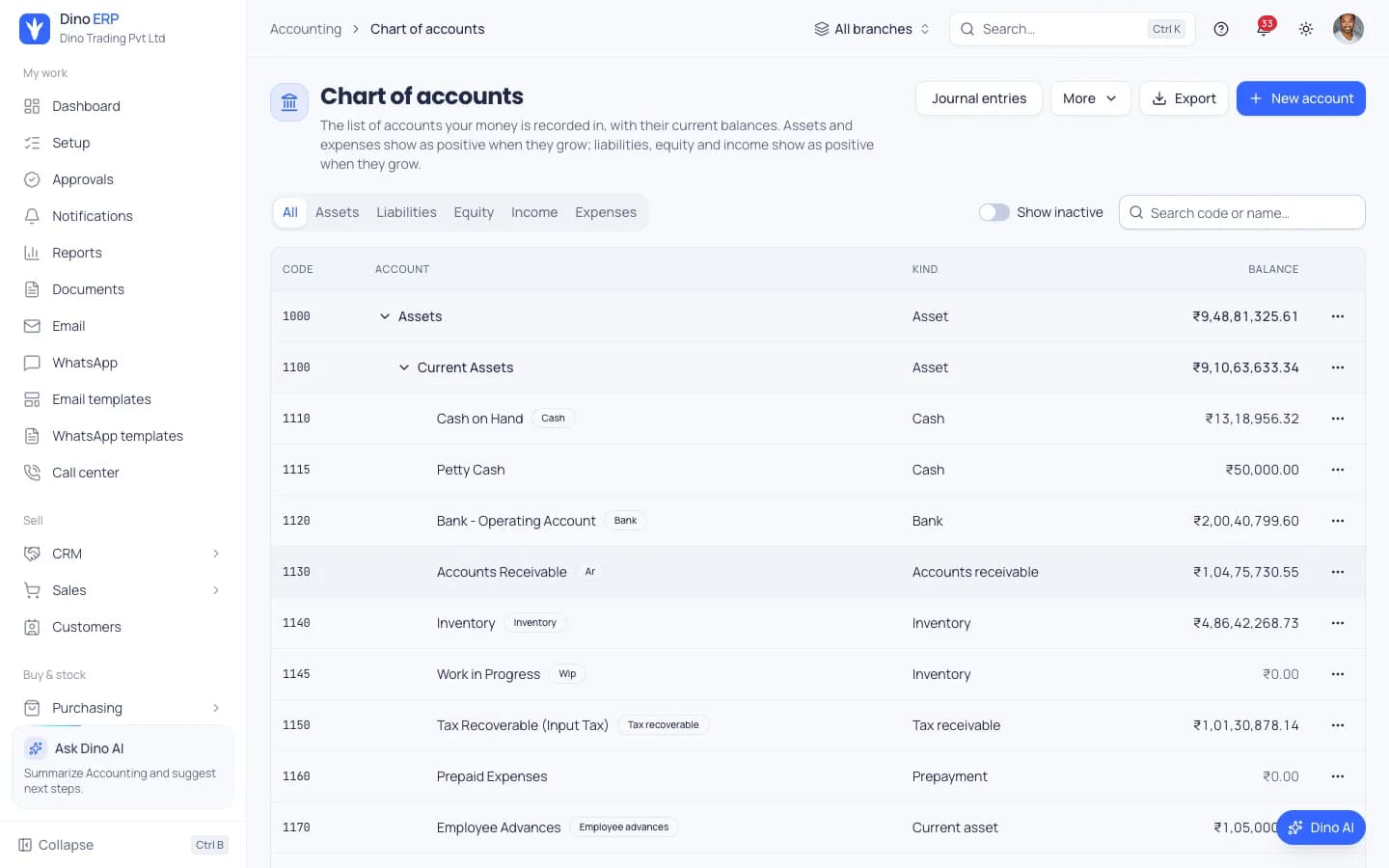The height and width of the screenshot is (868, 1389).
Task: Open the Dino AI floating button
Action: (1321, 827)
